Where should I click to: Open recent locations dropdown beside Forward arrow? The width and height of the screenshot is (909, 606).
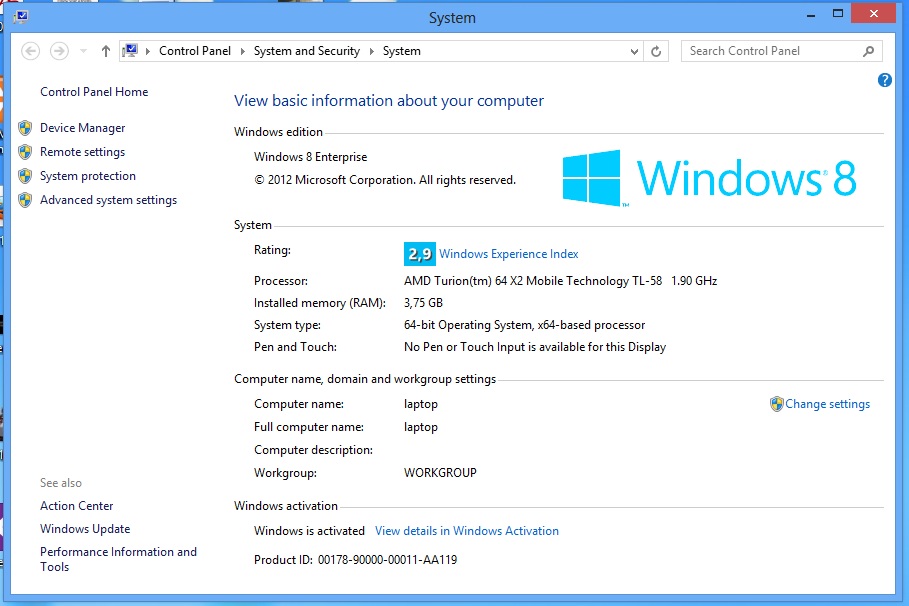coord(82,51)
